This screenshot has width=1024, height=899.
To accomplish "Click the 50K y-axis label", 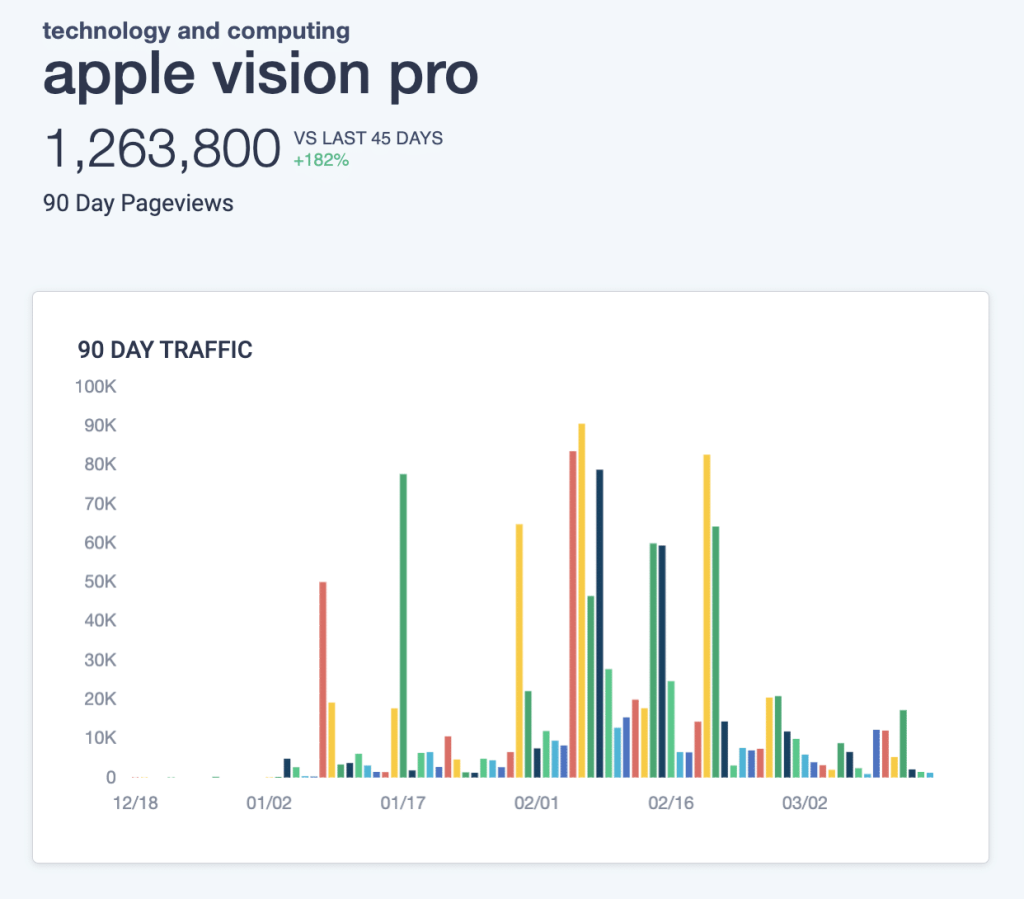I will (100, 581).
